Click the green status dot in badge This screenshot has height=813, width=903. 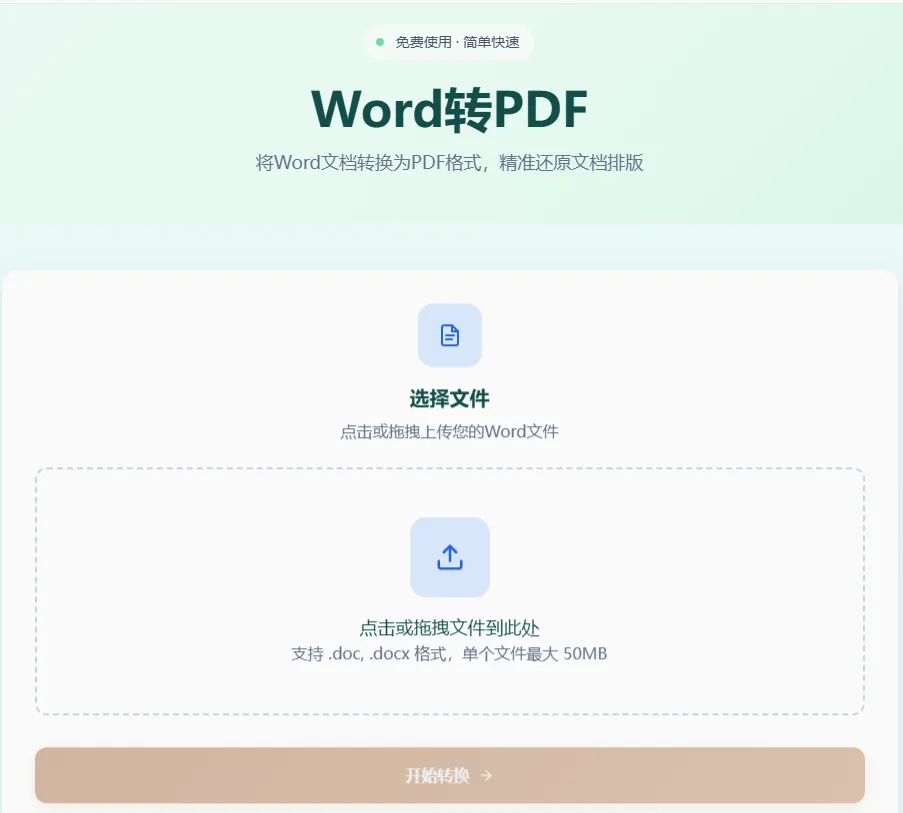tap(380, 42)
